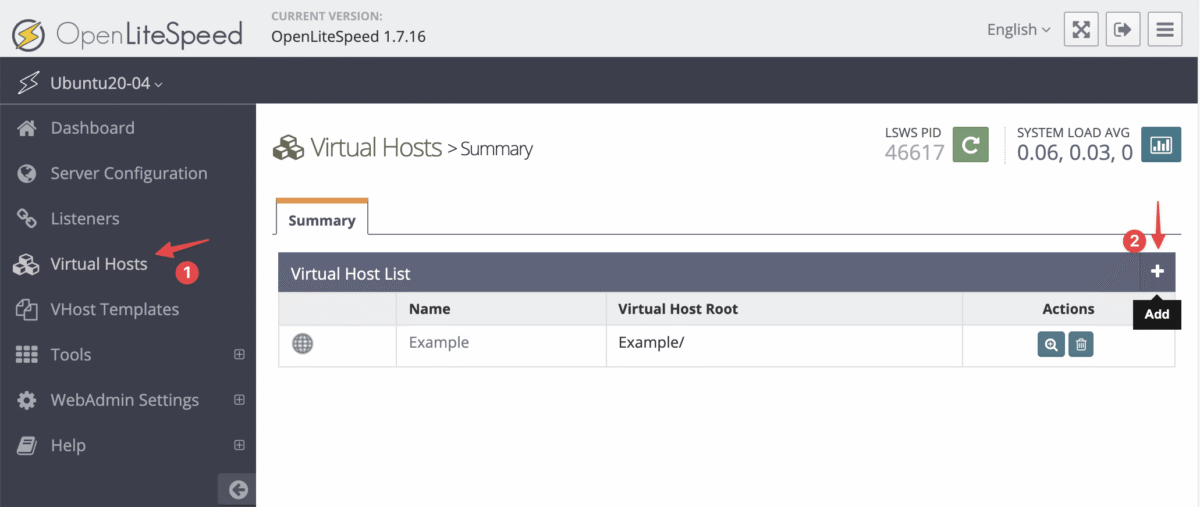Collapse the sidebar with arrow button
Screen dimensions: 1200x507
237,489
